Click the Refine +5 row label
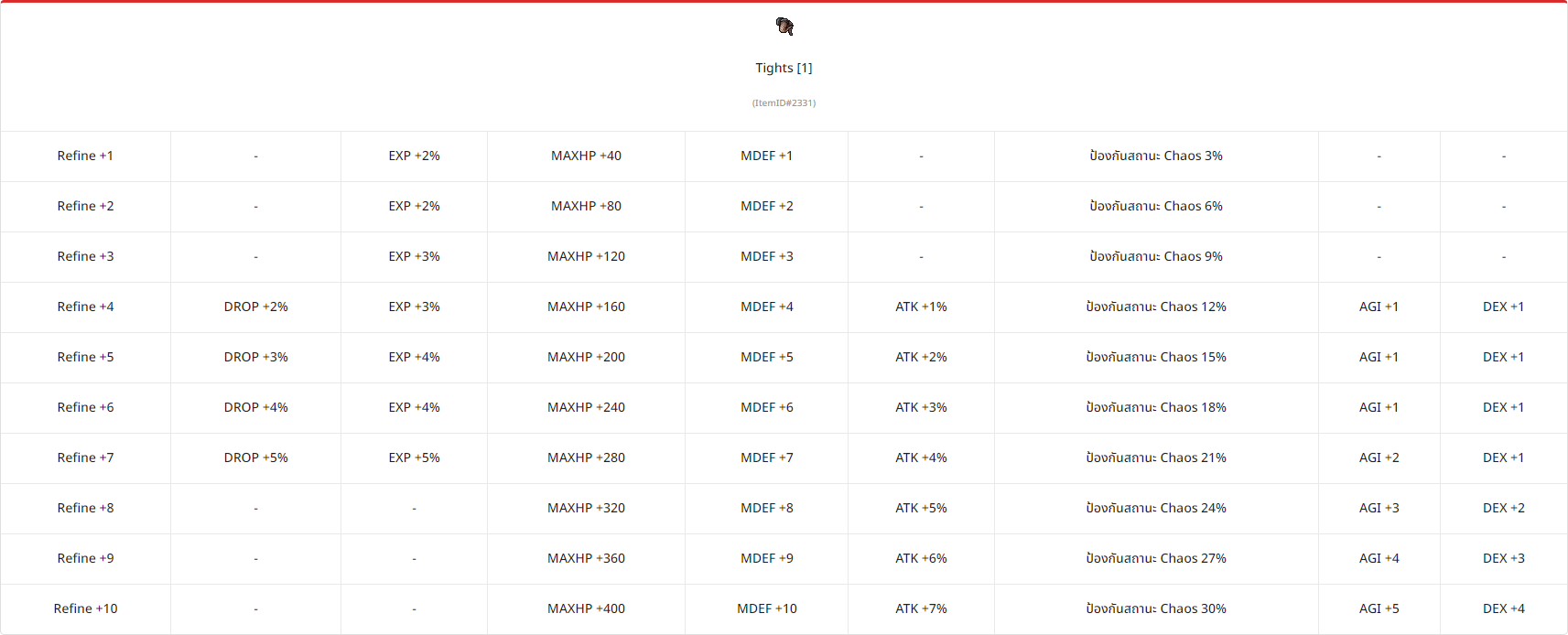Viewport: 1568px width, 635px height. point(85,357)
